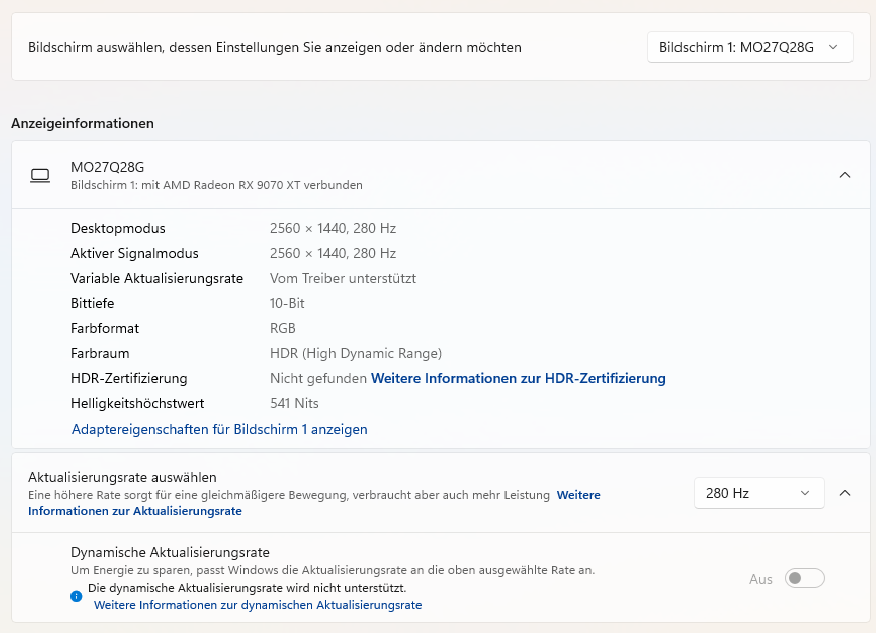Click the monitor icon beside MO27Q28G
The image size is (876, 633).
(x=40, y=175)
